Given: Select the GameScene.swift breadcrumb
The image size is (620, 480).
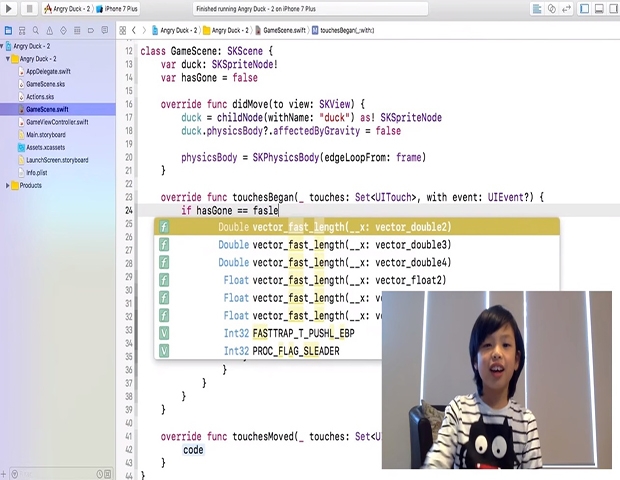Looking at the screenshot, I should pyautogui.click(x=280, y=30).
